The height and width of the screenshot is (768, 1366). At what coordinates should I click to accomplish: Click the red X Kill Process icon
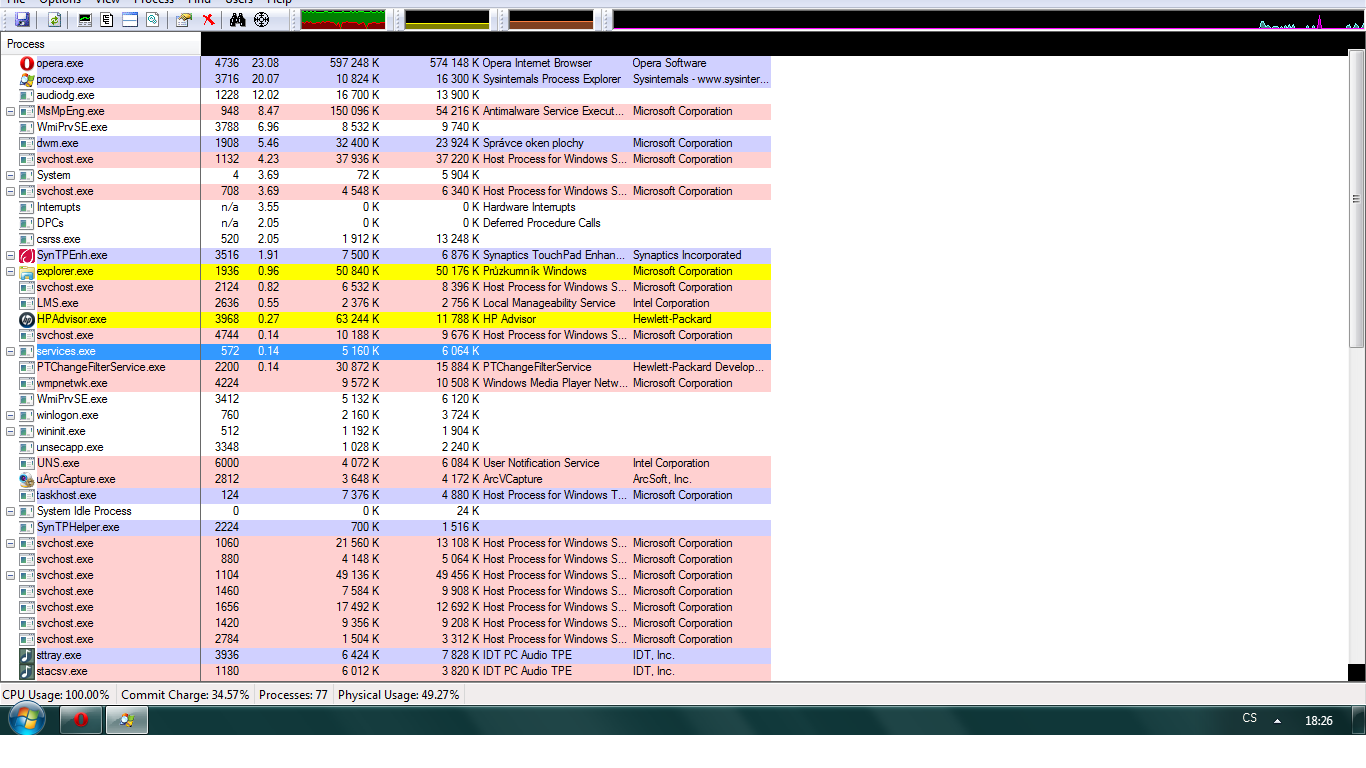(x=208, y=20)
